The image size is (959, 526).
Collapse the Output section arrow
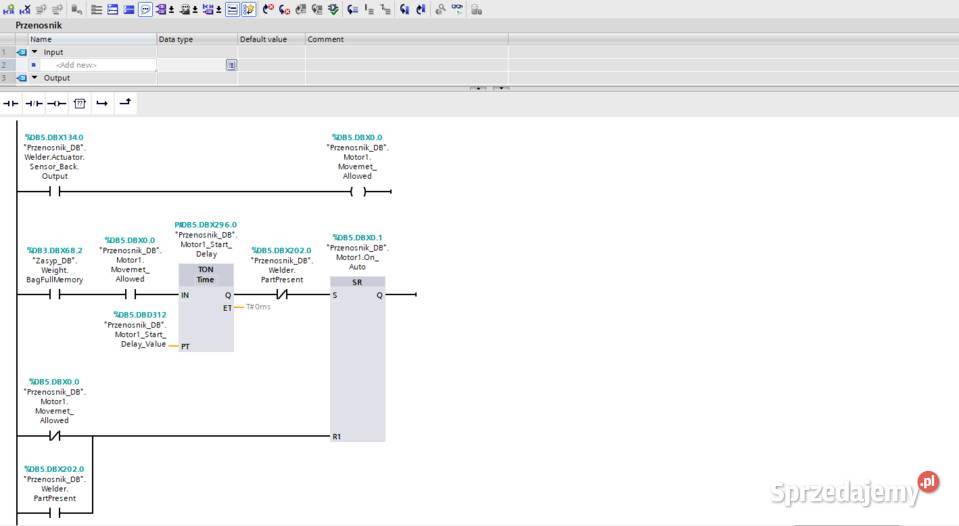34,78
